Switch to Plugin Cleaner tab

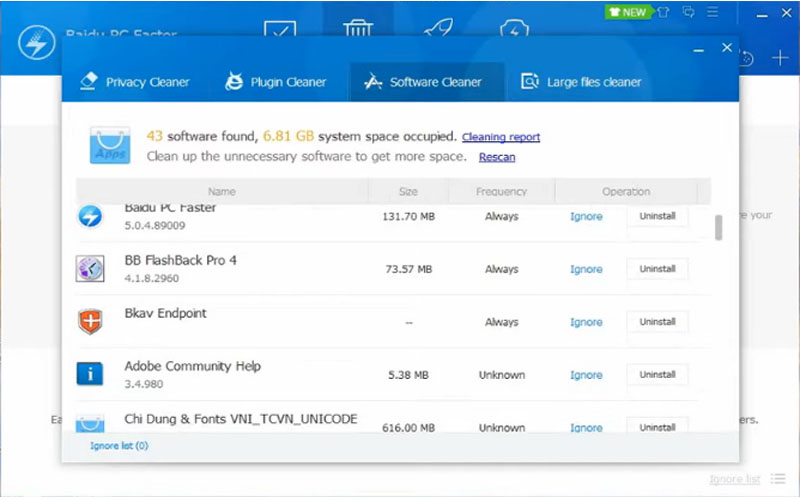point(276,82)
